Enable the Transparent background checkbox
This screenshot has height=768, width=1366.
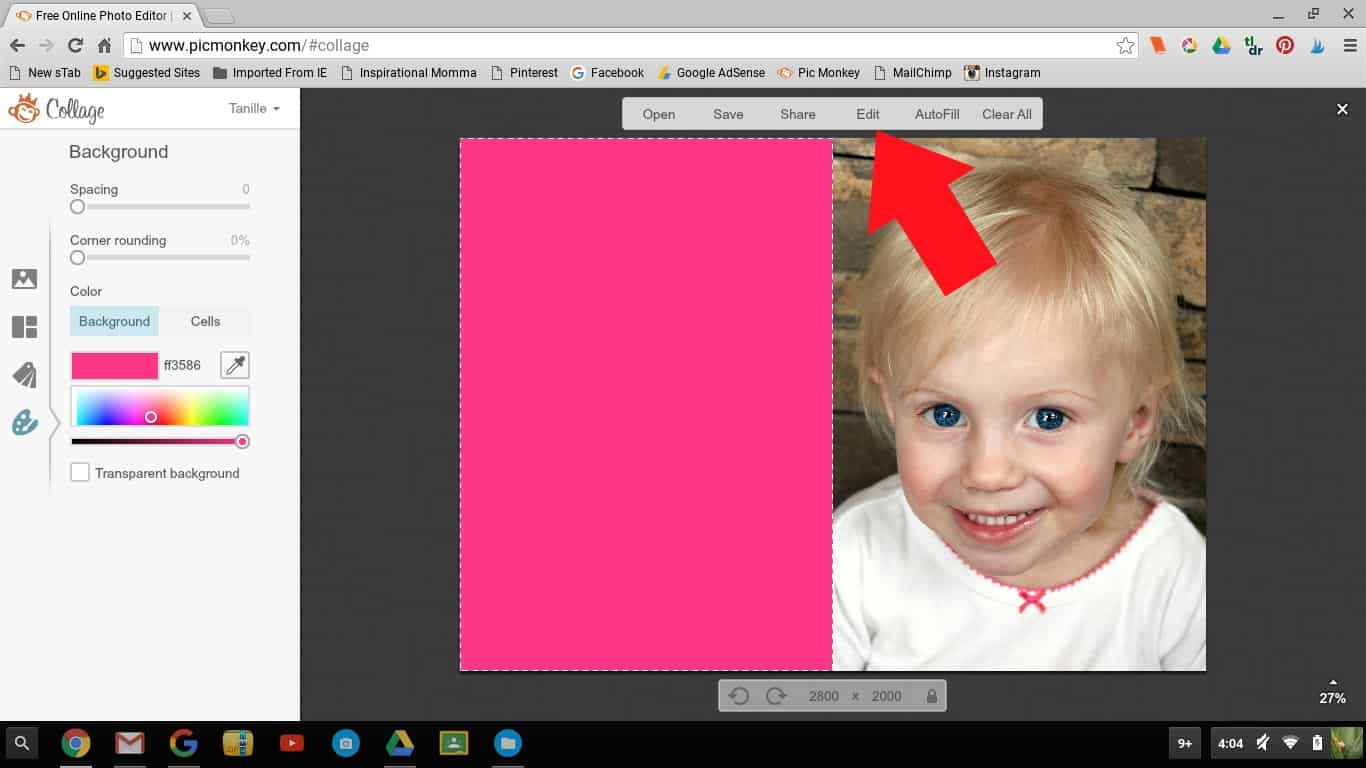80,473
